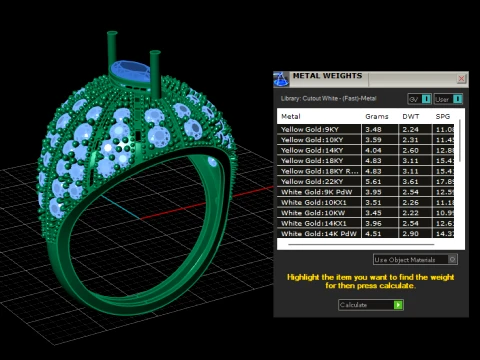Screen dimensions: 480x360
Task: Close the Metal Weights panel
Action: coord(461,79)
